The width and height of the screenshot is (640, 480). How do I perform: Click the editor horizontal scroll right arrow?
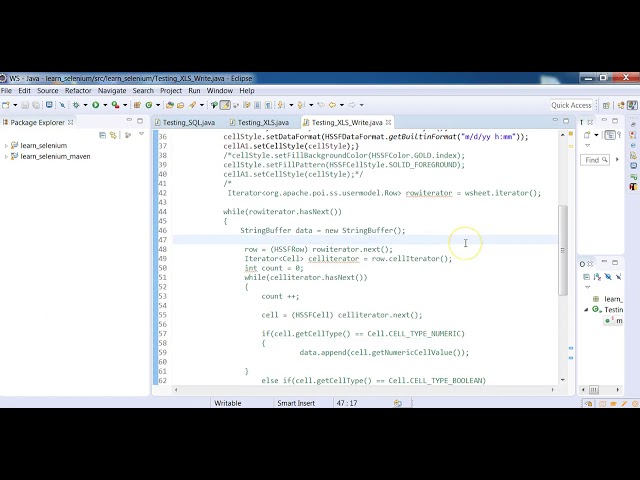553,390
